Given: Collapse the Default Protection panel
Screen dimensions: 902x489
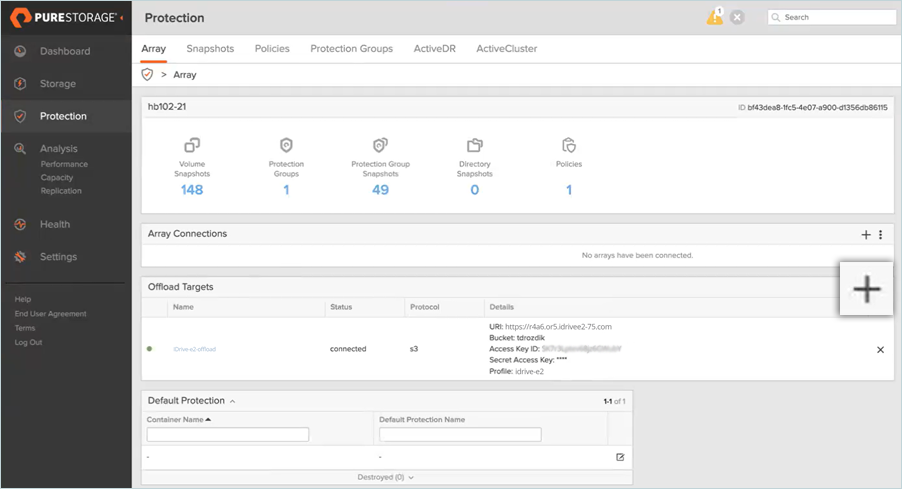Looking at the screenshot, I should [x=232, y=401].
